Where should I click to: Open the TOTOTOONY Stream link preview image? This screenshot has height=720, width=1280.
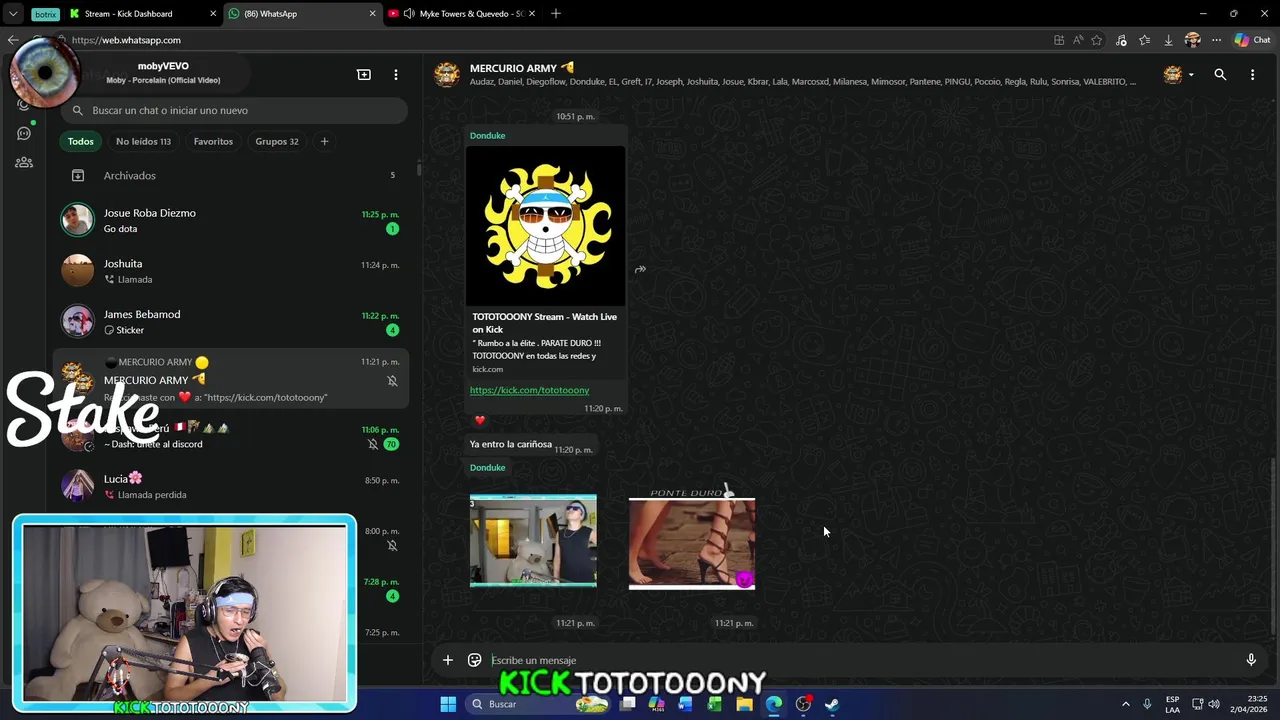[545, 226]
